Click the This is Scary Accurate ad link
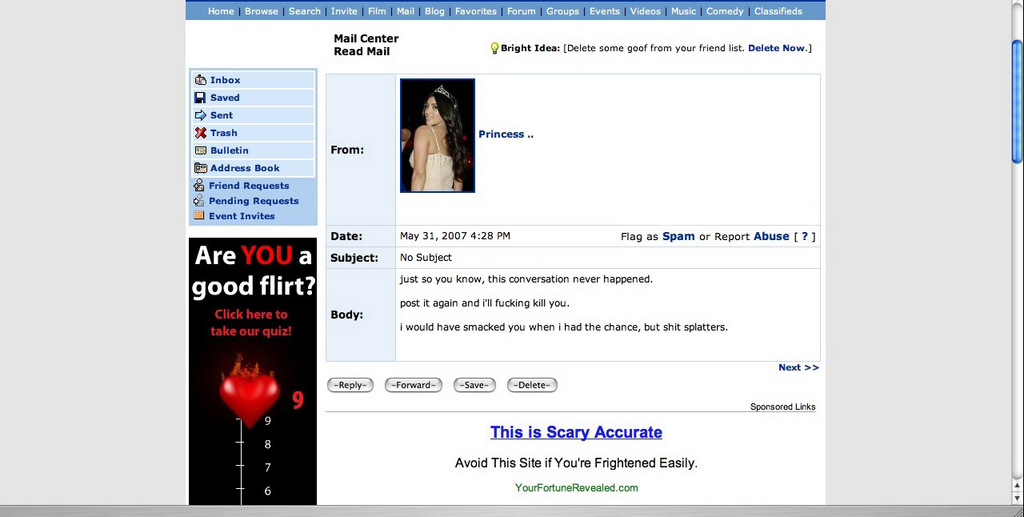Screen dimensions: 1024x517 pyautogui.click(x=576, y=432)
